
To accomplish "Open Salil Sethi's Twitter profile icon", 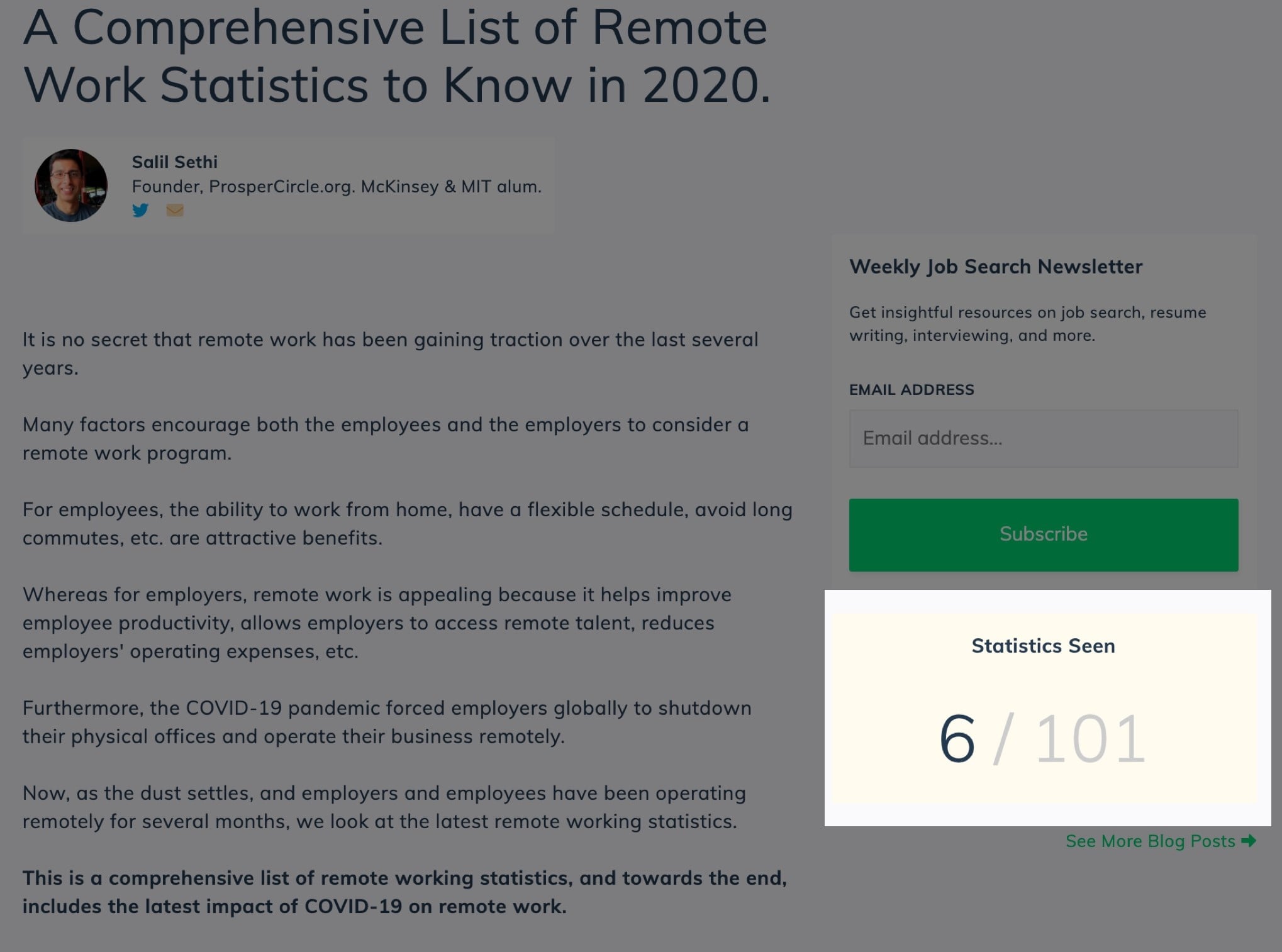I will point(140,210).
